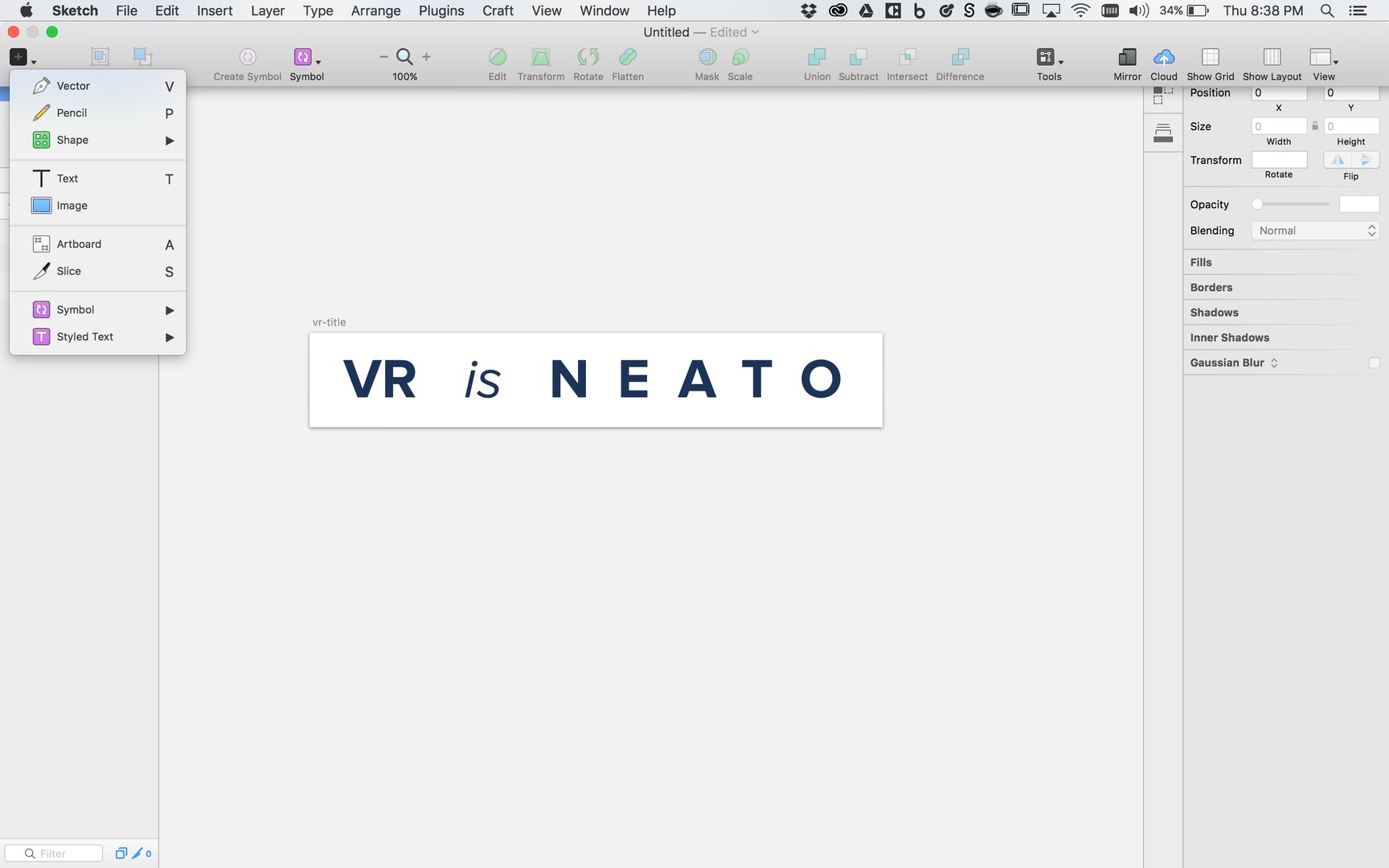Open the Plugins menu
The height and width of the screenshot is (868, 1389).
pyautogui.click(x=441, y=10)
